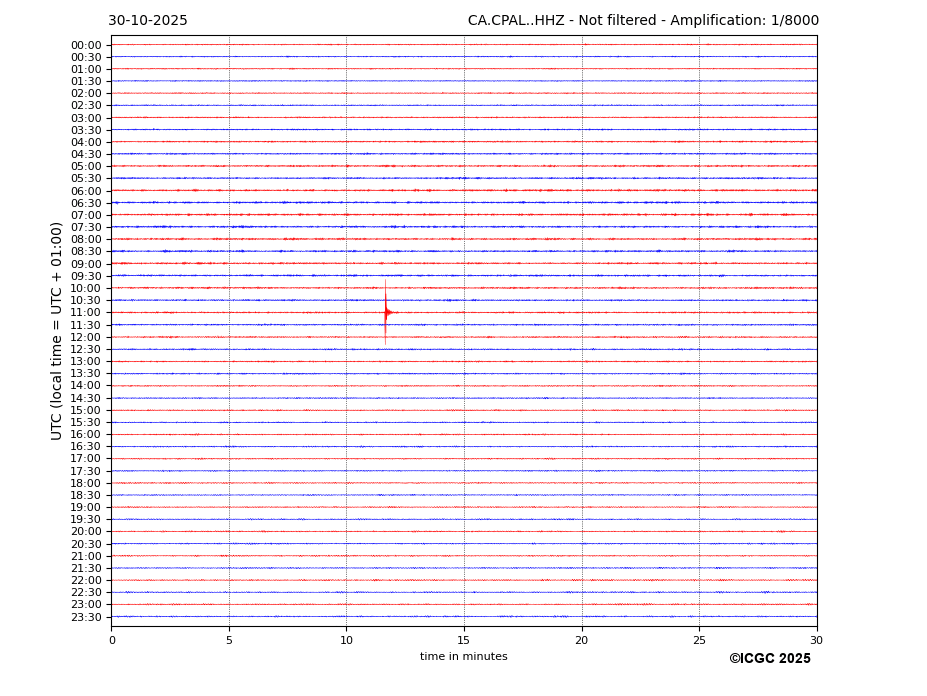Screen dimensions: 927x696
Task: Click the 23:30 time row label
Action: pos(86,617)
